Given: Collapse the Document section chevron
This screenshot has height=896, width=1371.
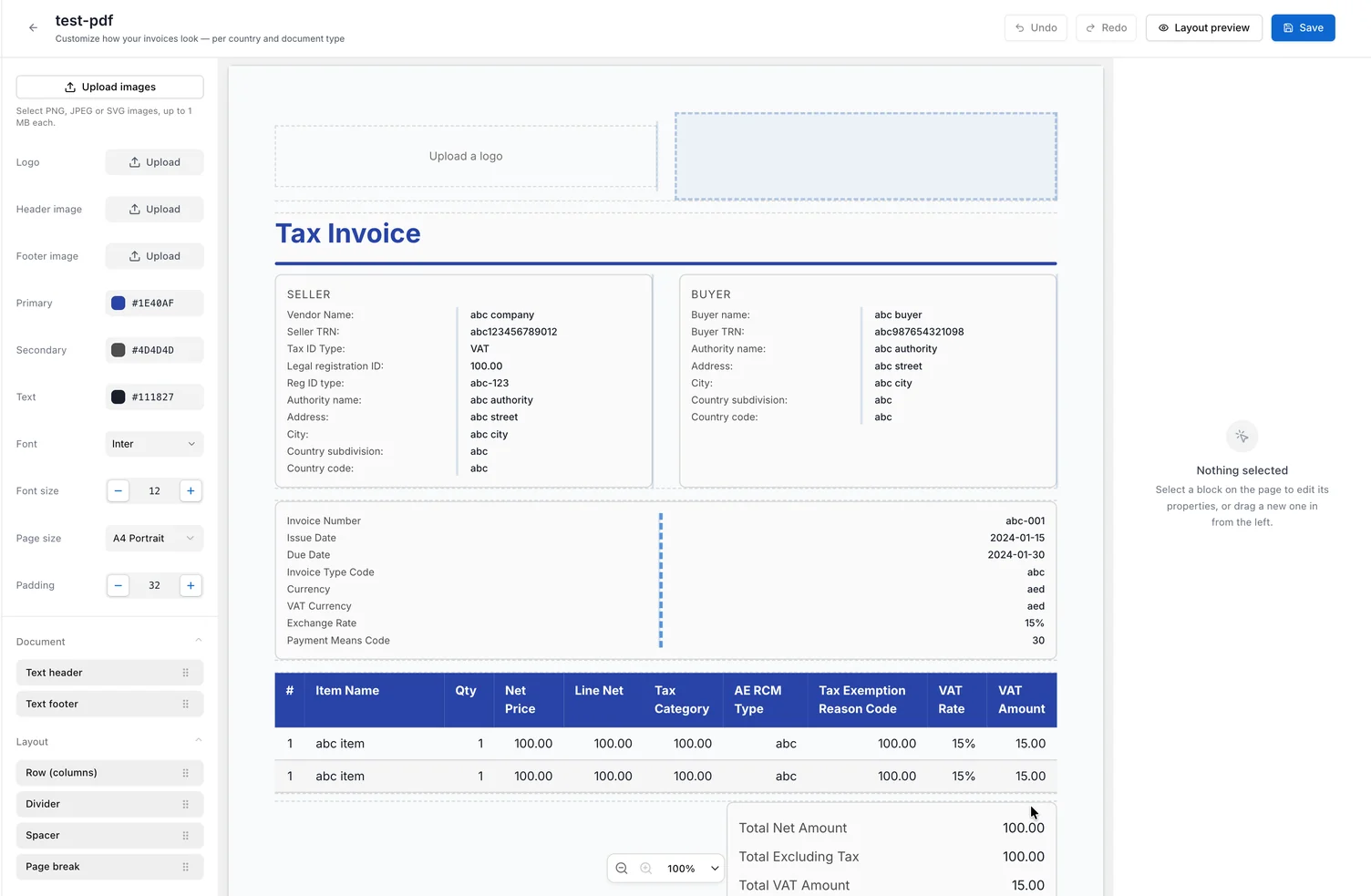Looking at the screenshot, I should pyautogui.click(x=198, y=641).
